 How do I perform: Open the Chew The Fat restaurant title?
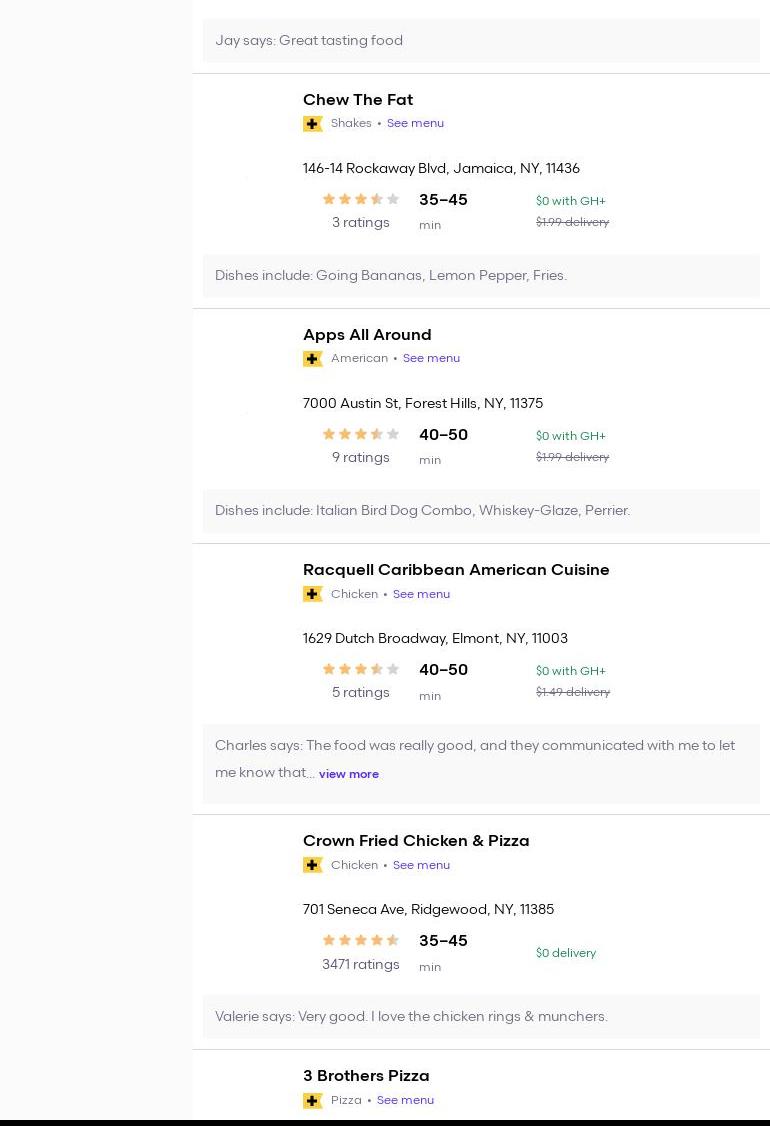358,100
